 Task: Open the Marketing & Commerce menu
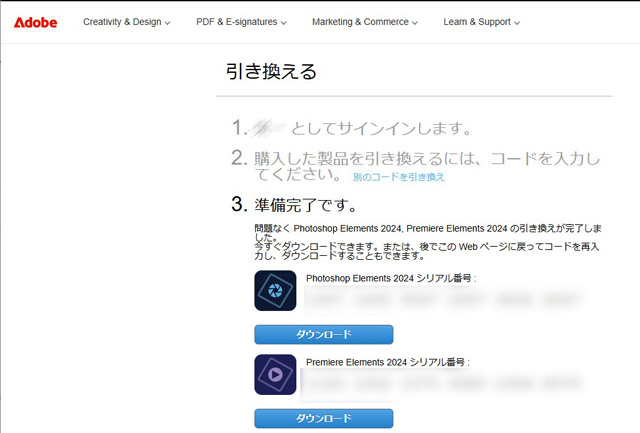click(364, 22)
